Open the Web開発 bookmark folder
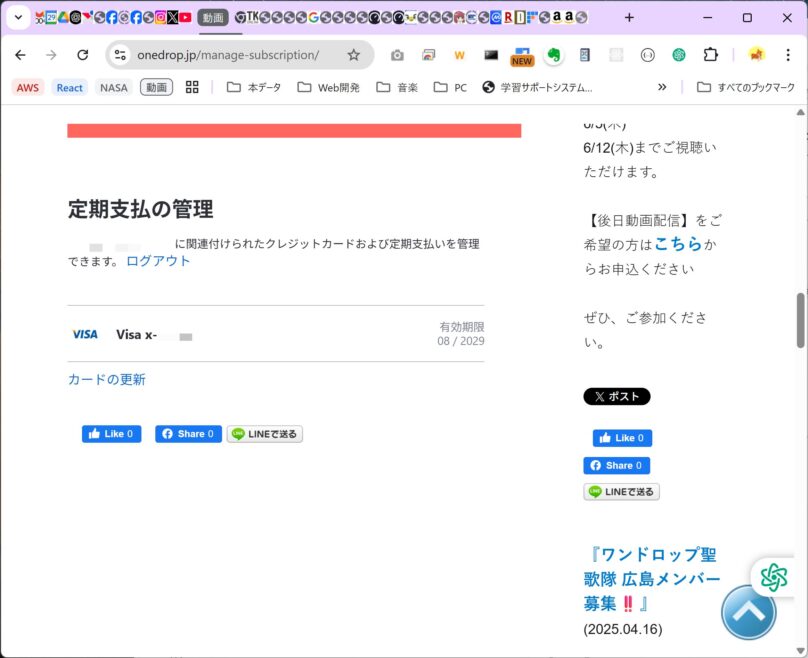The height and width of the screenshot is (658, 808). coord(328,87)
